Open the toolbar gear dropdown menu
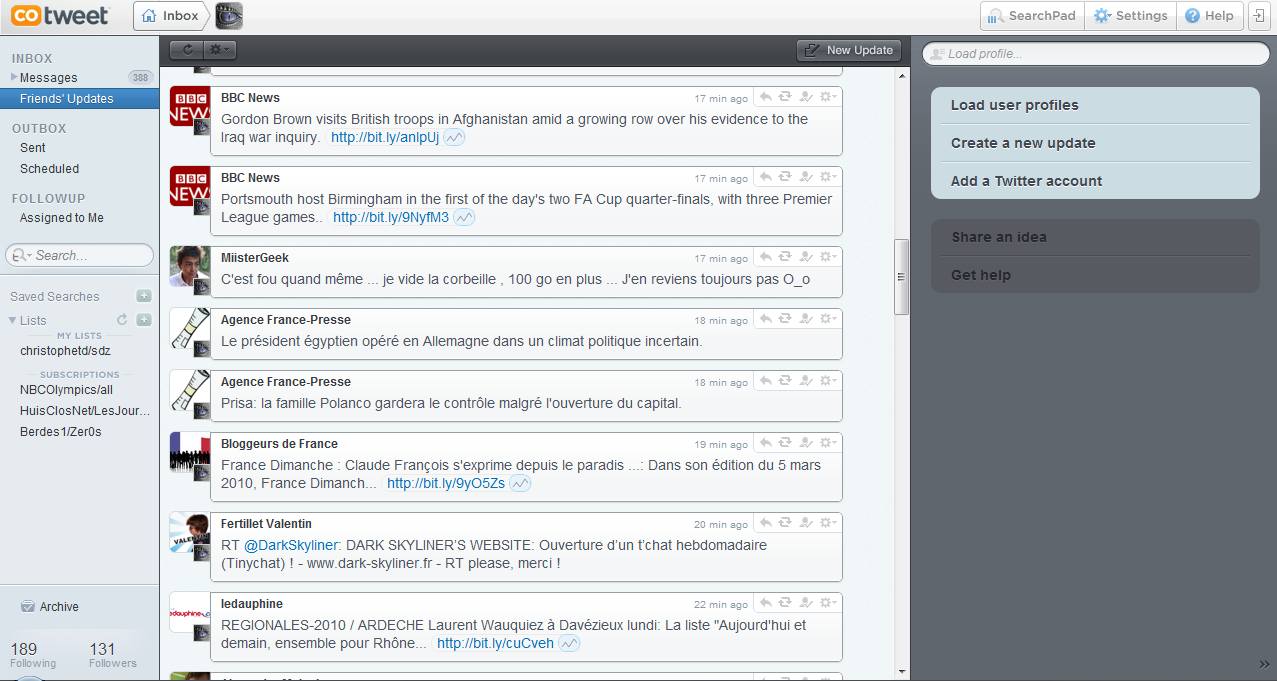1277x681 pixels. tap(219, 50)
